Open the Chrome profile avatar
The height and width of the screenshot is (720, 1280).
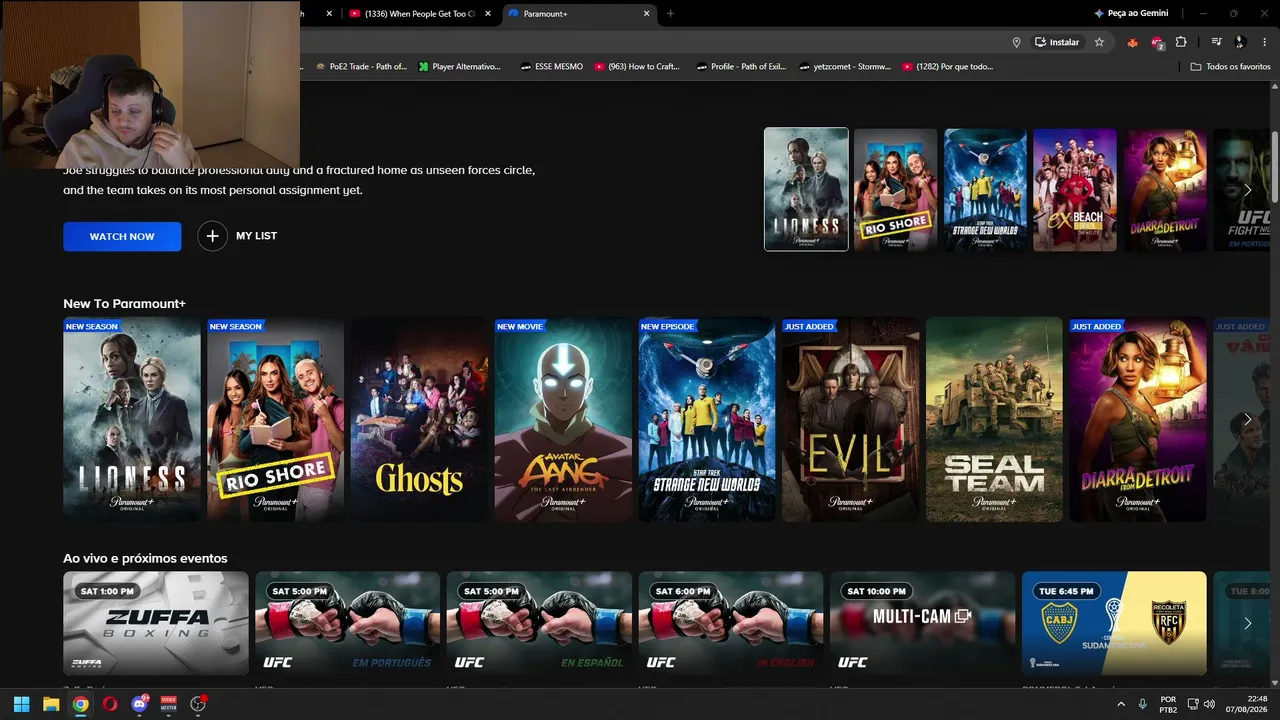(x=1240, y=42)
